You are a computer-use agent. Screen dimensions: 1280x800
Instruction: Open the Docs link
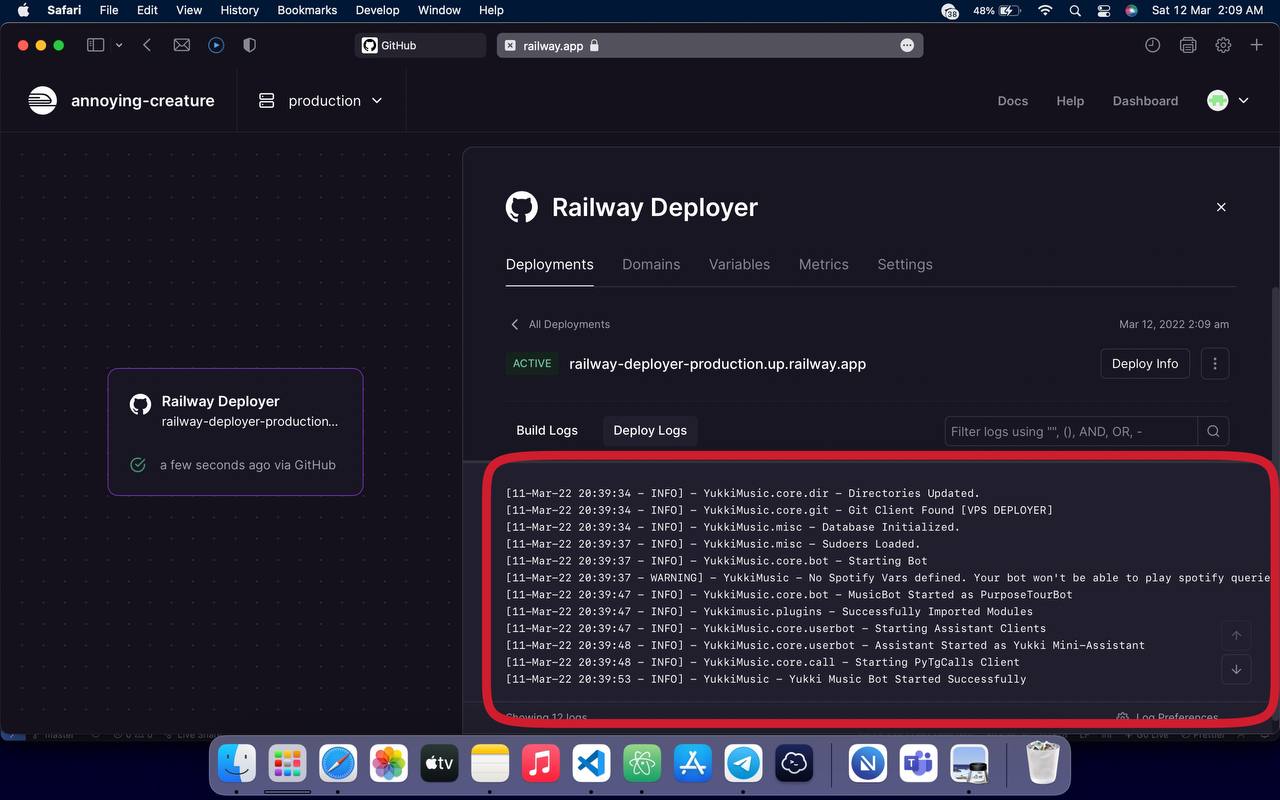[1013, 101]
